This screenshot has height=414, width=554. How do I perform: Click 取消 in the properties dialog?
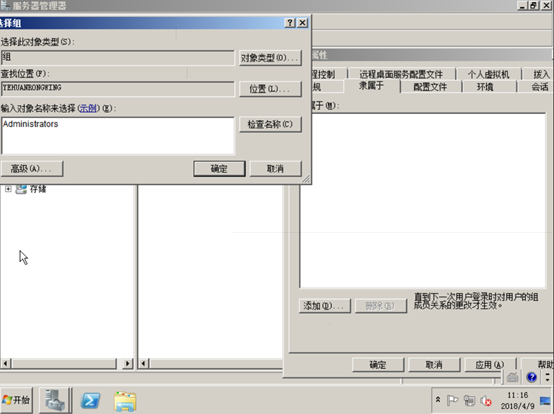pos(434,365)
